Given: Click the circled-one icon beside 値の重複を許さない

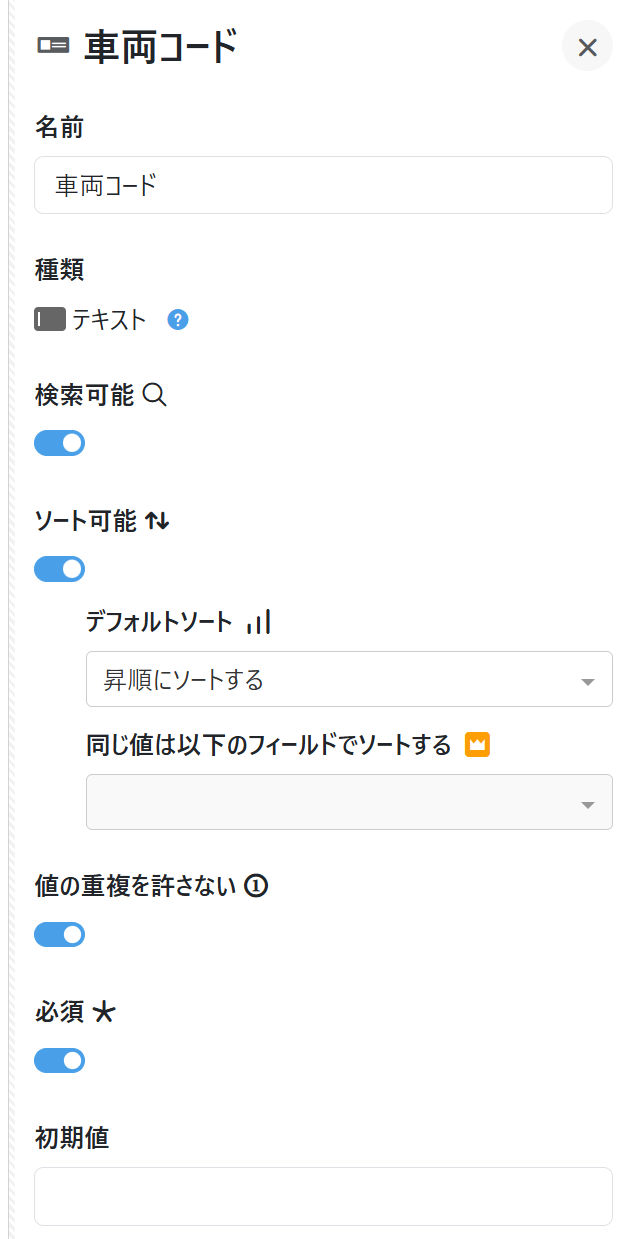Looking at the screenshot, I should click(256, 886).
